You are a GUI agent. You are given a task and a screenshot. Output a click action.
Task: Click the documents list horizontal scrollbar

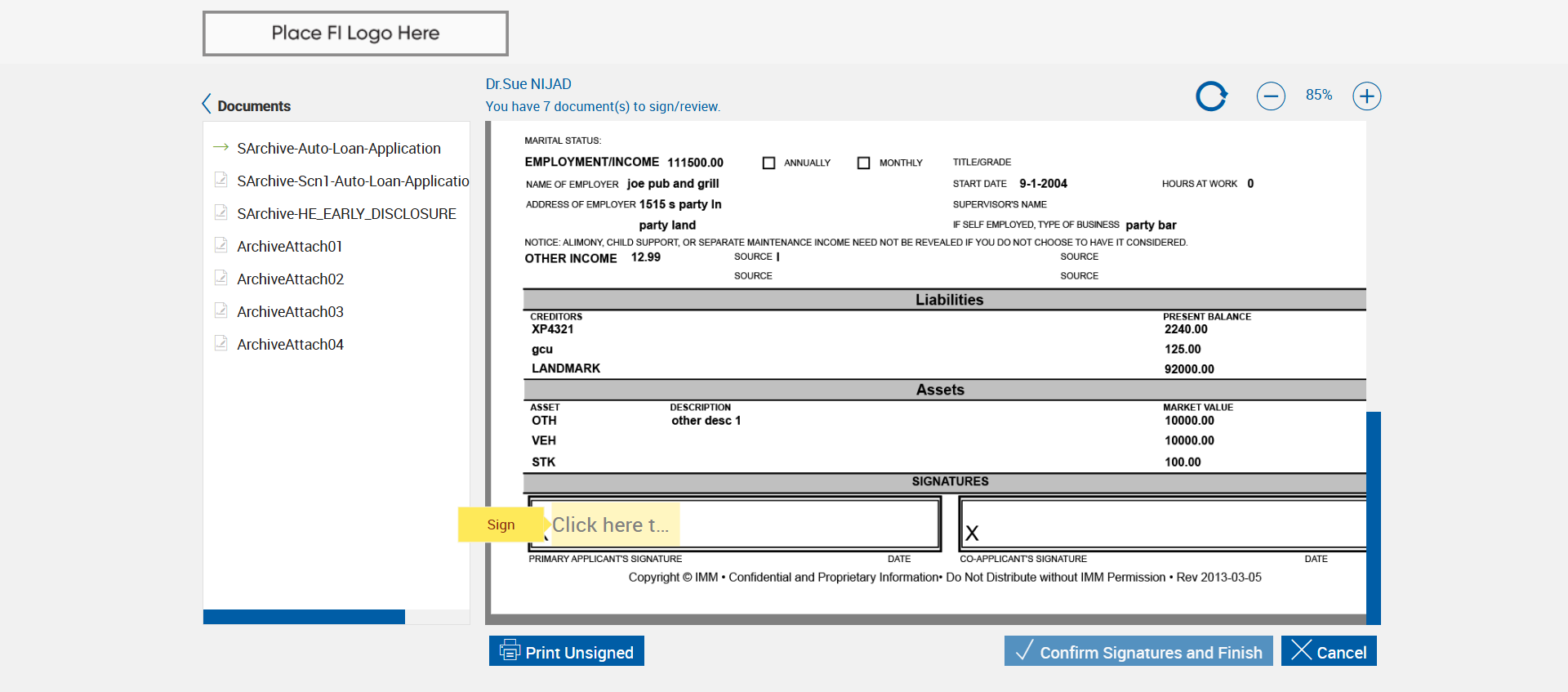click(x=304, y=617)
